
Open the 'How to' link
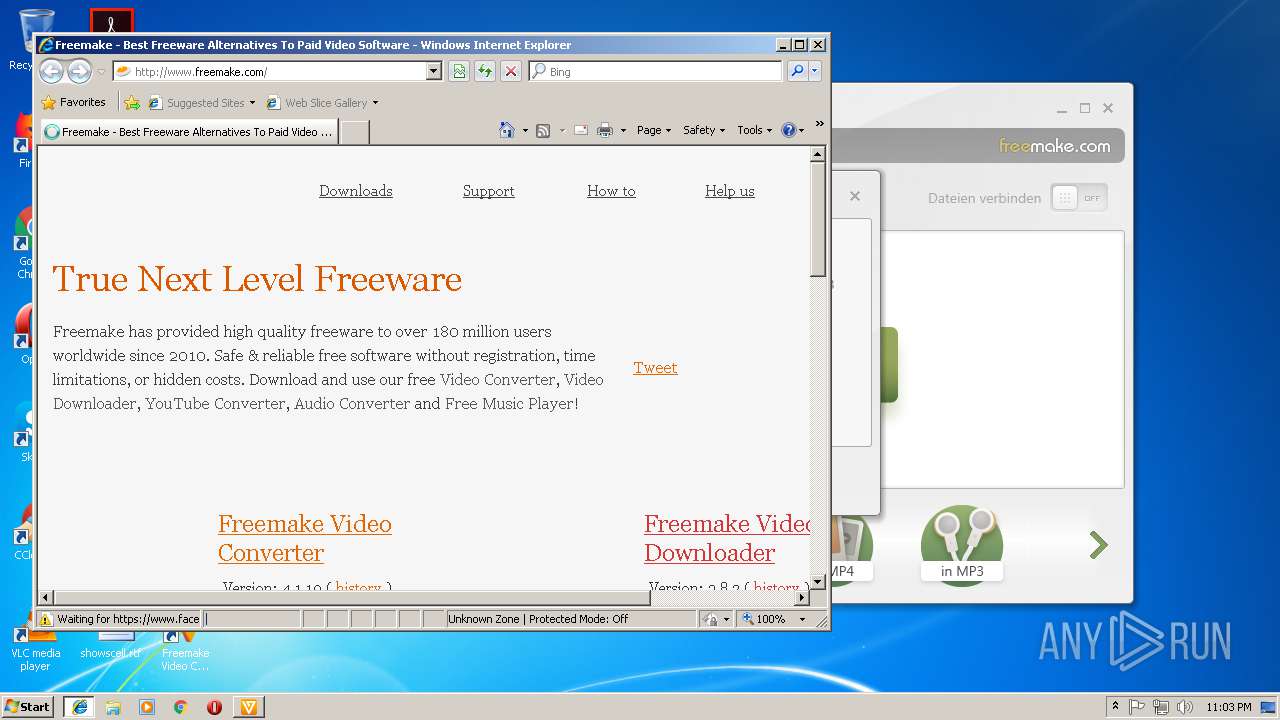click(611, 191)
